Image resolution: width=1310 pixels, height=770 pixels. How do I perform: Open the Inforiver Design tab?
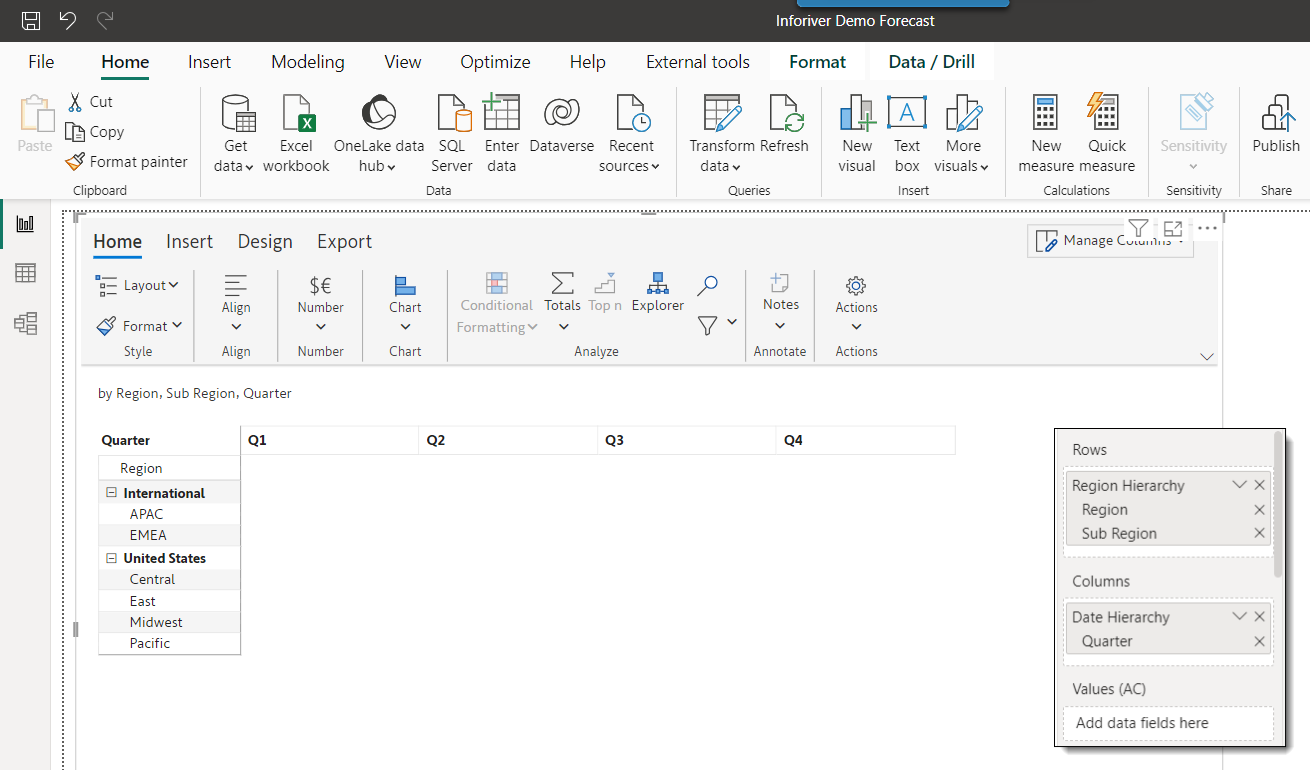[265, 241]
